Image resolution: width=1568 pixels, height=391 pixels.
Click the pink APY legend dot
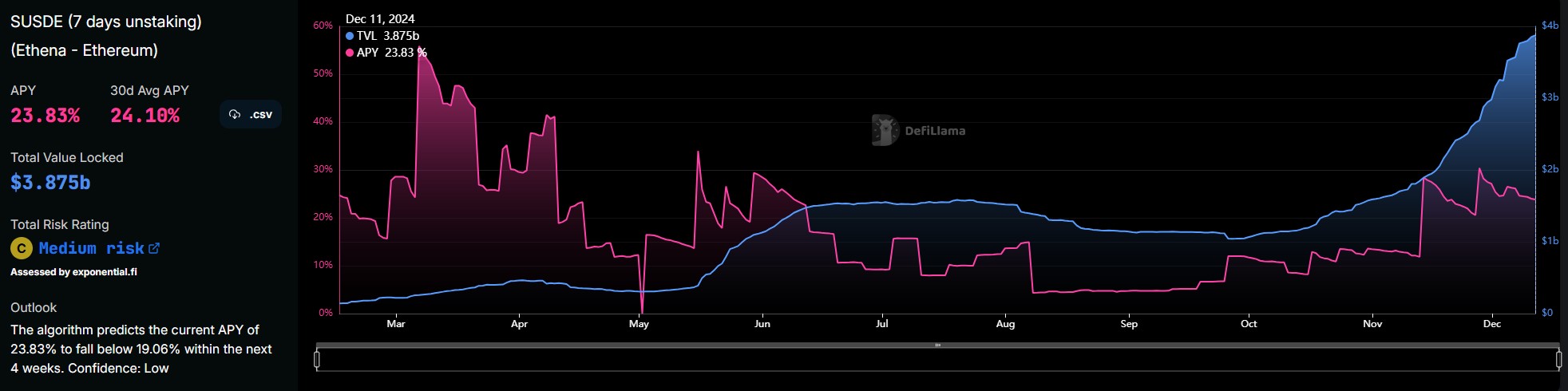(x=350, y=53)
